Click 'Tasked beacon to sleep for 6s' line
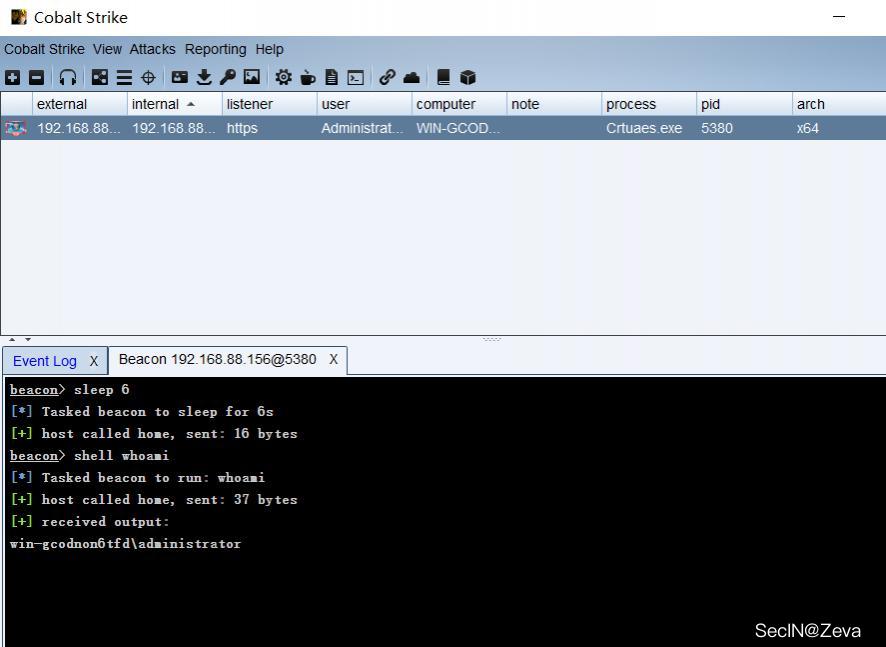 142,411
